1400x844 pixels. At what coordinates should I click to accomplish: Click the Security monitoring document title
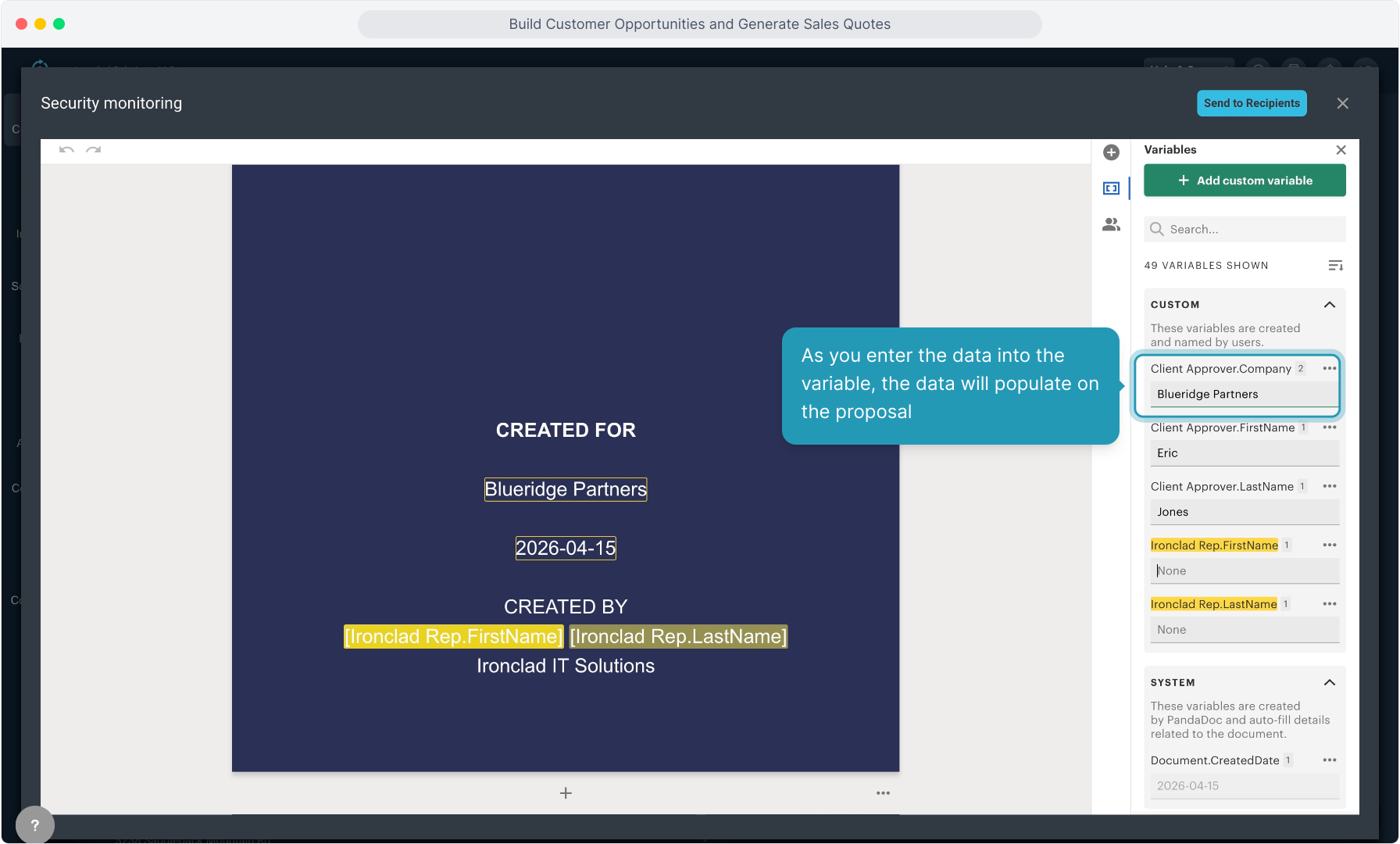[x=111, y=103]
